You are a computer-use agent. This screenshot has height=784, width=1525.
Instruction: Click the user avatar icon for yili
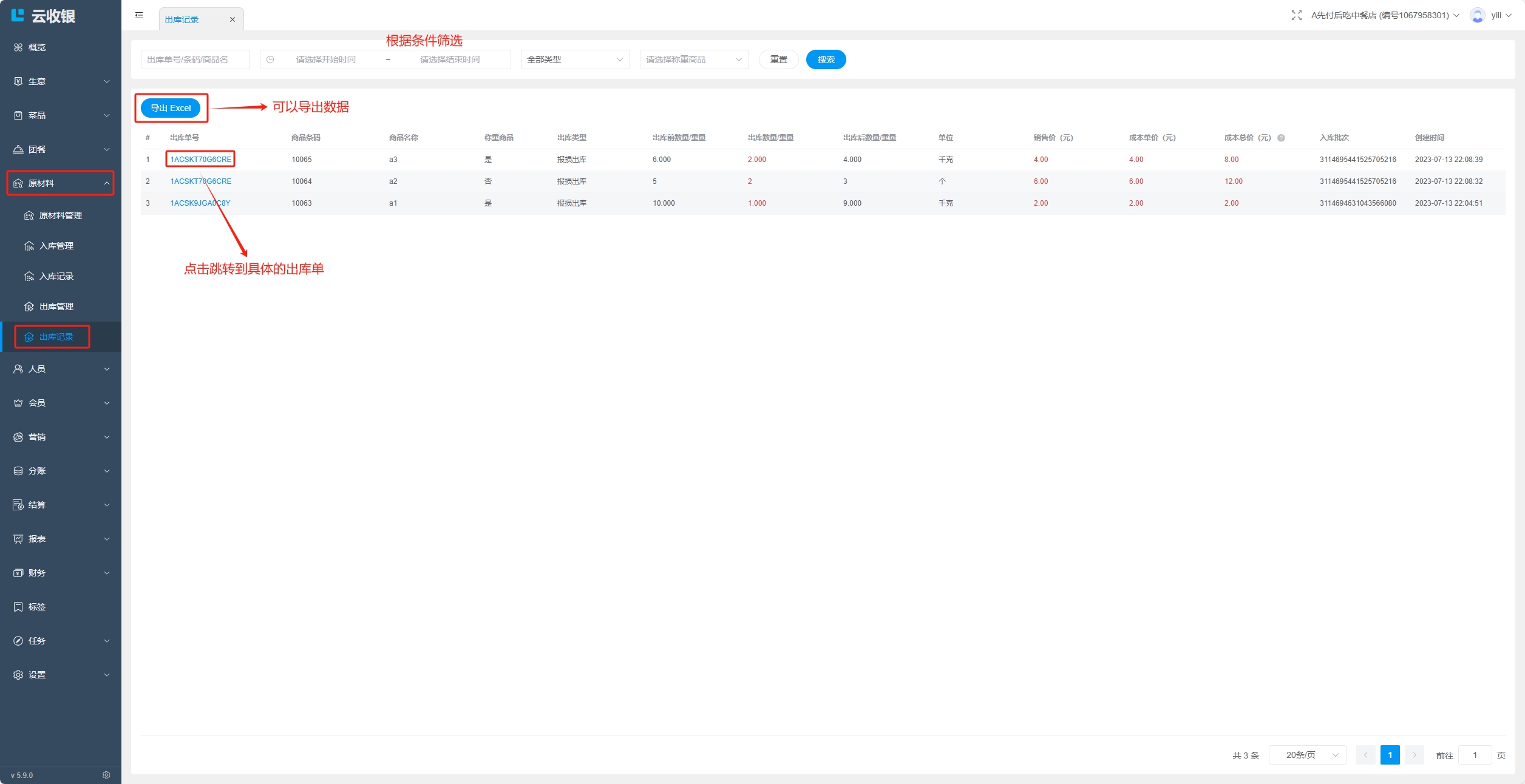coord(1477,15)
